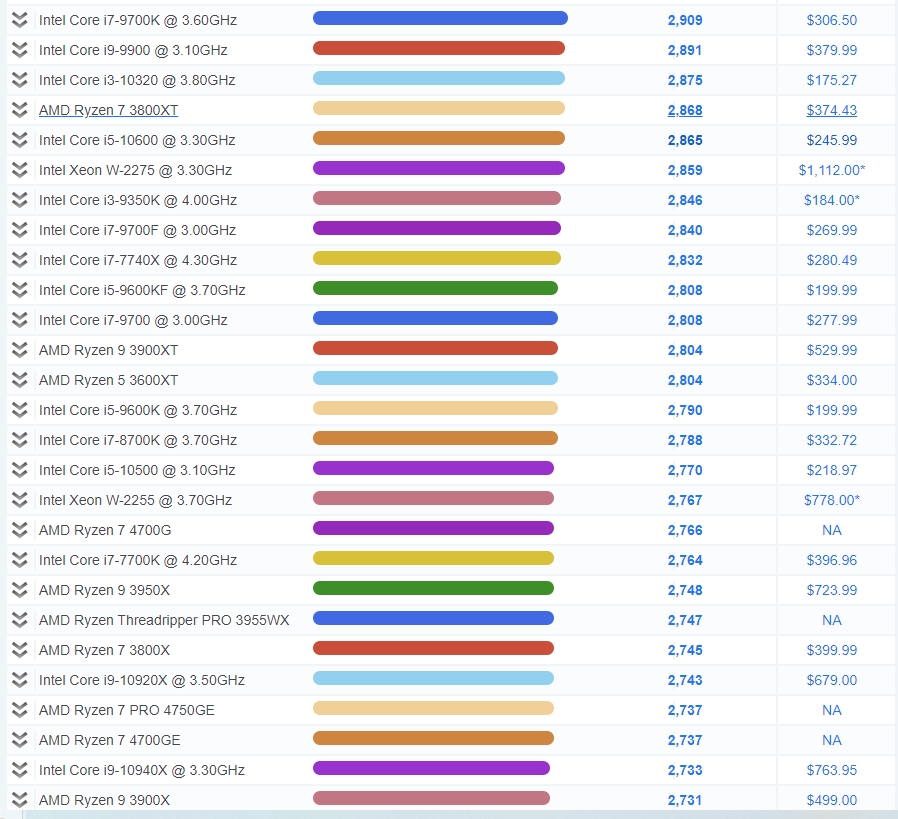Click the score 2,868 for Ryzen 7 3800XT
This screenshot has width=898, height=819.
685,110
